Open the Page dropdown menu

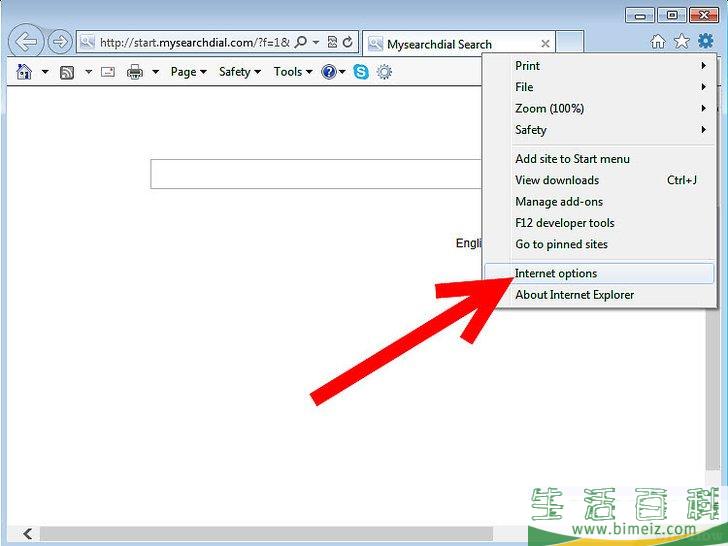188,72
